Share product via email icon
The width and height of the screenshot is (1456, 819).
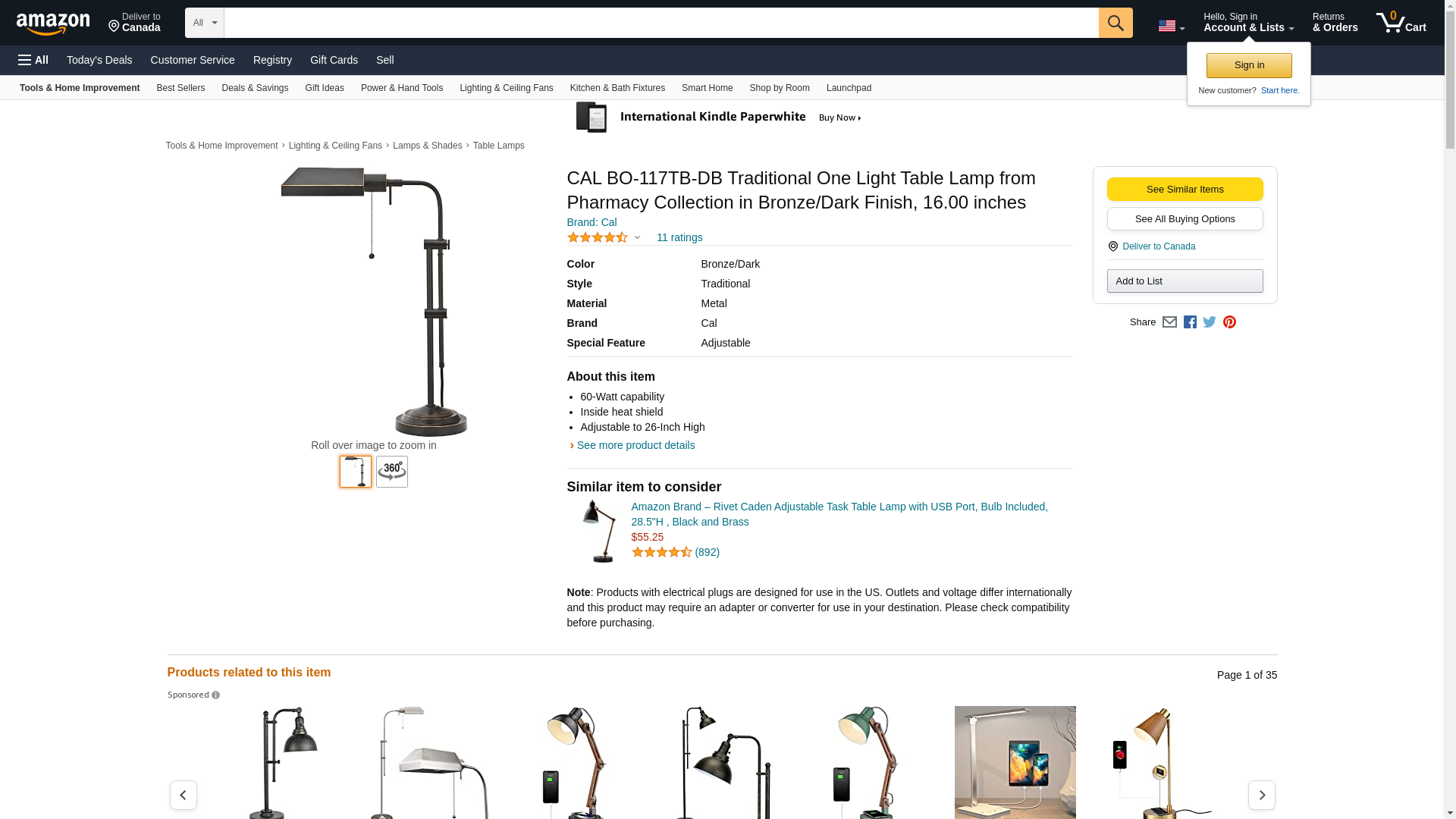point(1169,322)
